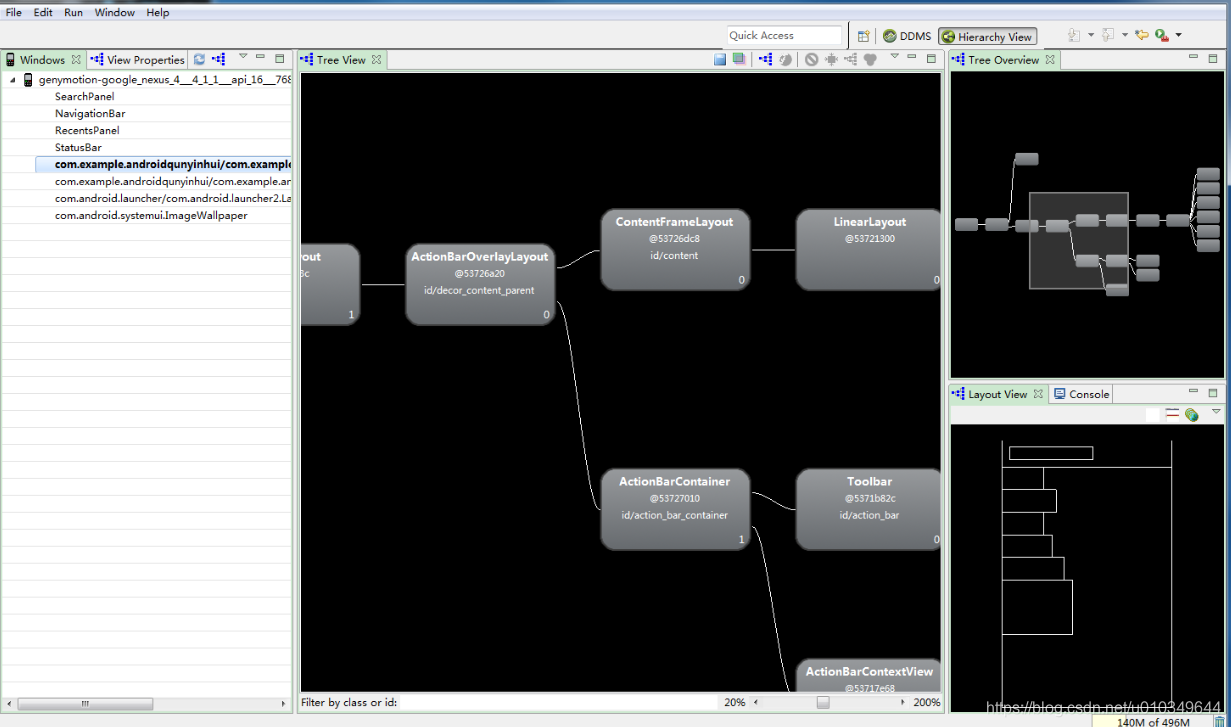Click the Open Perspective icon
Image resolution: width=1231 pixels, height=727 pixels.
864,36
